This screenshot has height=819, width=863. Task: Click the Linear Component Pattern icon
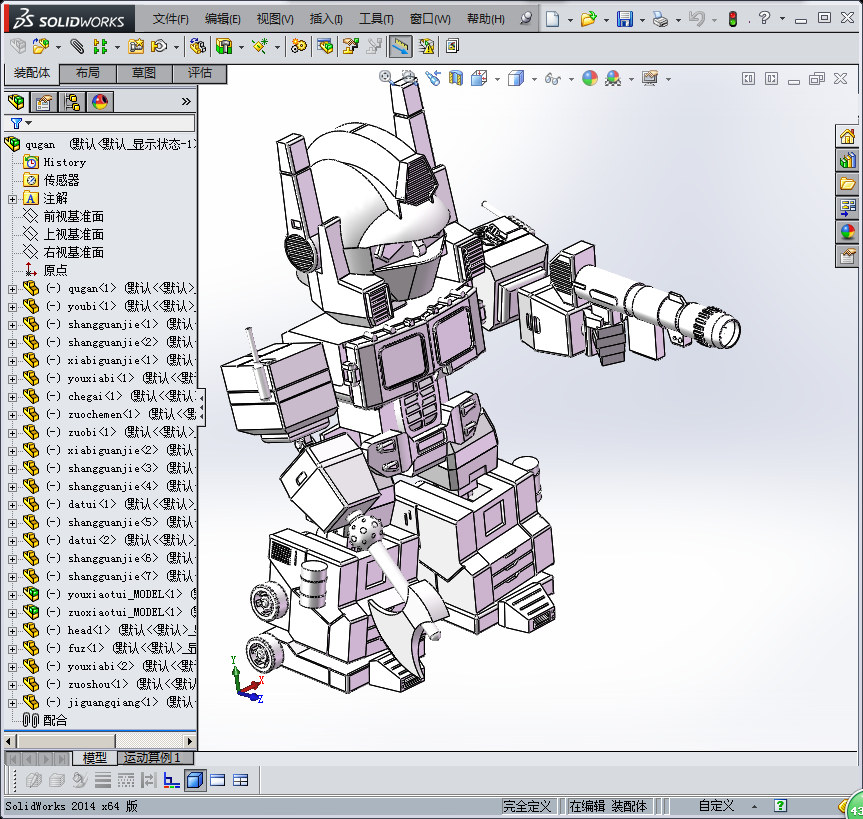100,46
